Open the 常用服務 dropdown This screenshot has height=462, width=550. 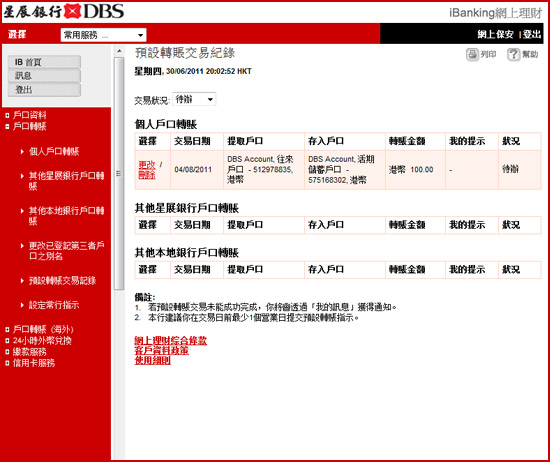[x=103, y=35]
